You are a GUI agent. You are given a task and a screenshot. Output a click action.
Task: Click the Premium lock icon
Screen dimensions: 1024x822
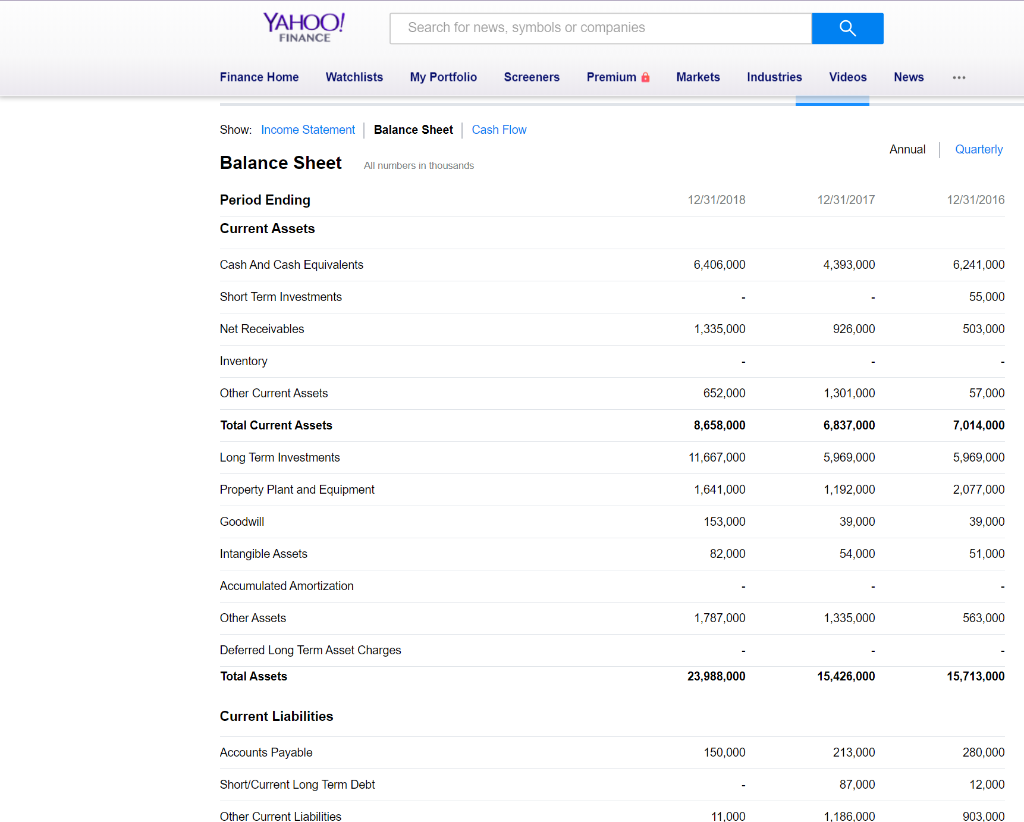pyautogui.click(x=645, y=77)
